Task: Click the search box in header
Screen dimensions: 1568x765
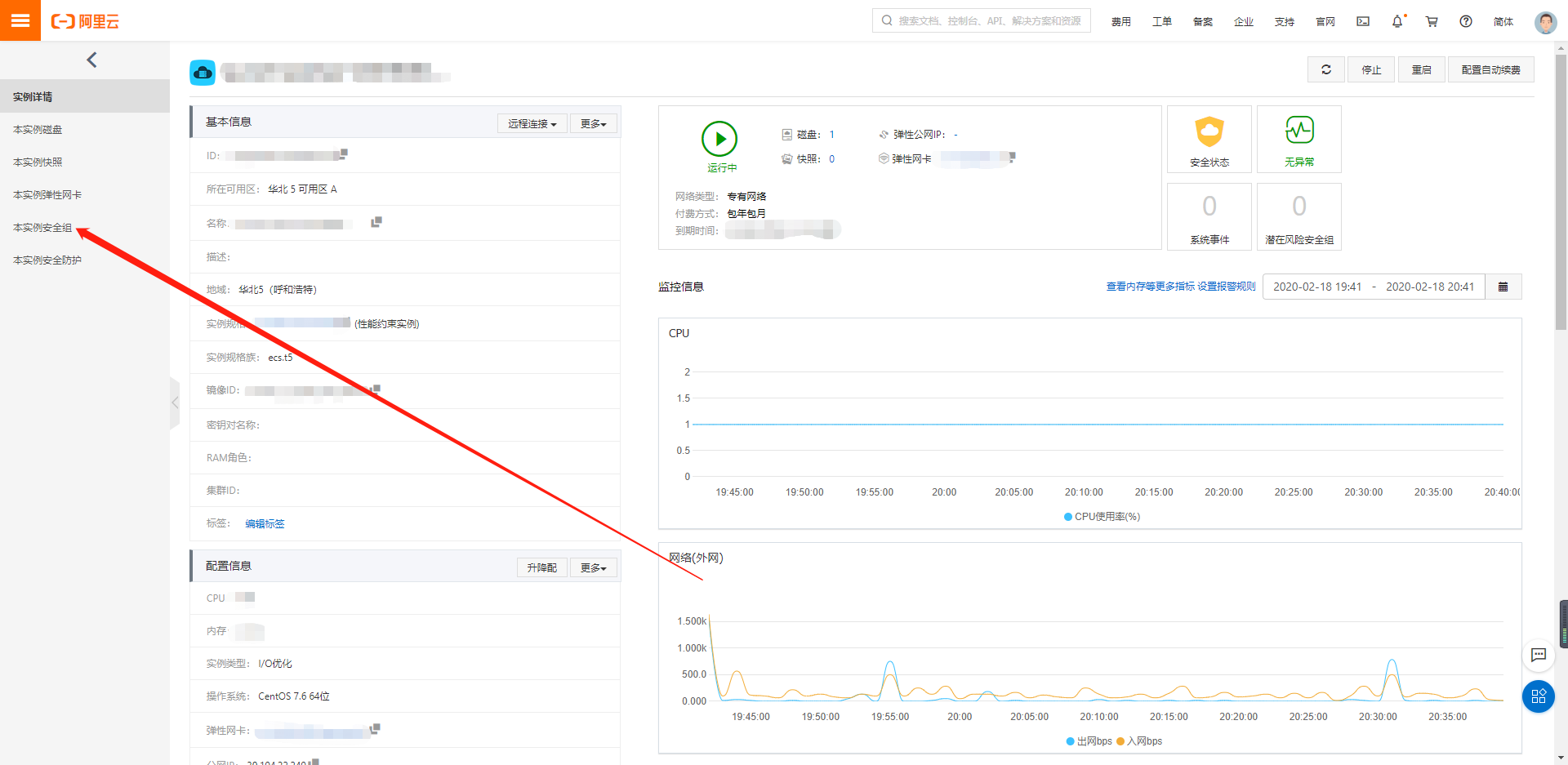Action: pyautogui.click(x=982, y=20)
